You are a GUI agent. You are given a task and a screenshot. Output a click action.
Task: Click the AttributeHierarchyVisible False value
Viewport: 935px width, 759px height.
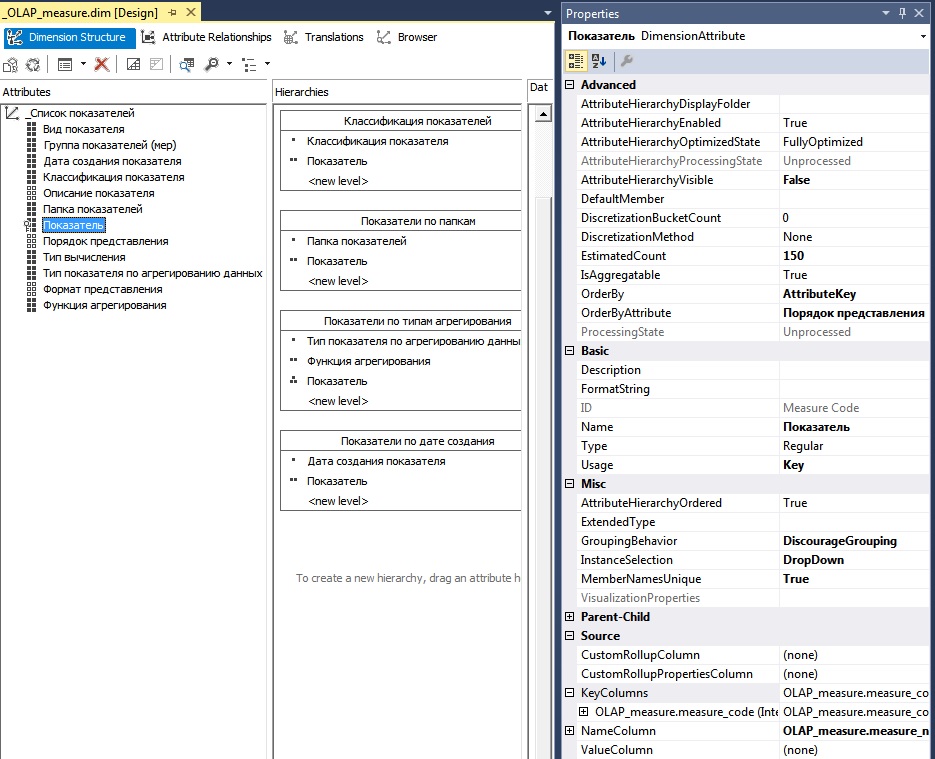854,180
